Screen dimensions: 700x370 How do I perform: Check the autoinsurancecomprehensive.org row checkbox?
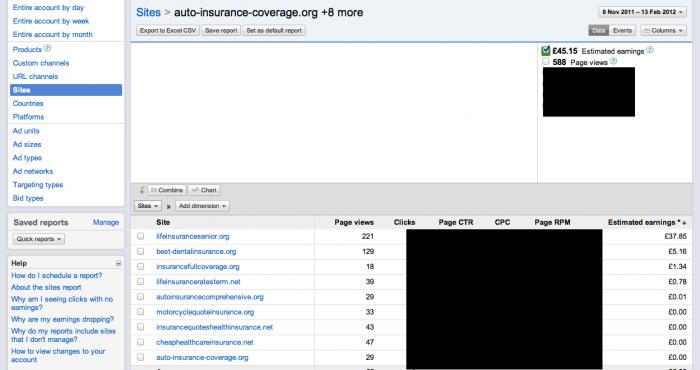click(141, 297)
